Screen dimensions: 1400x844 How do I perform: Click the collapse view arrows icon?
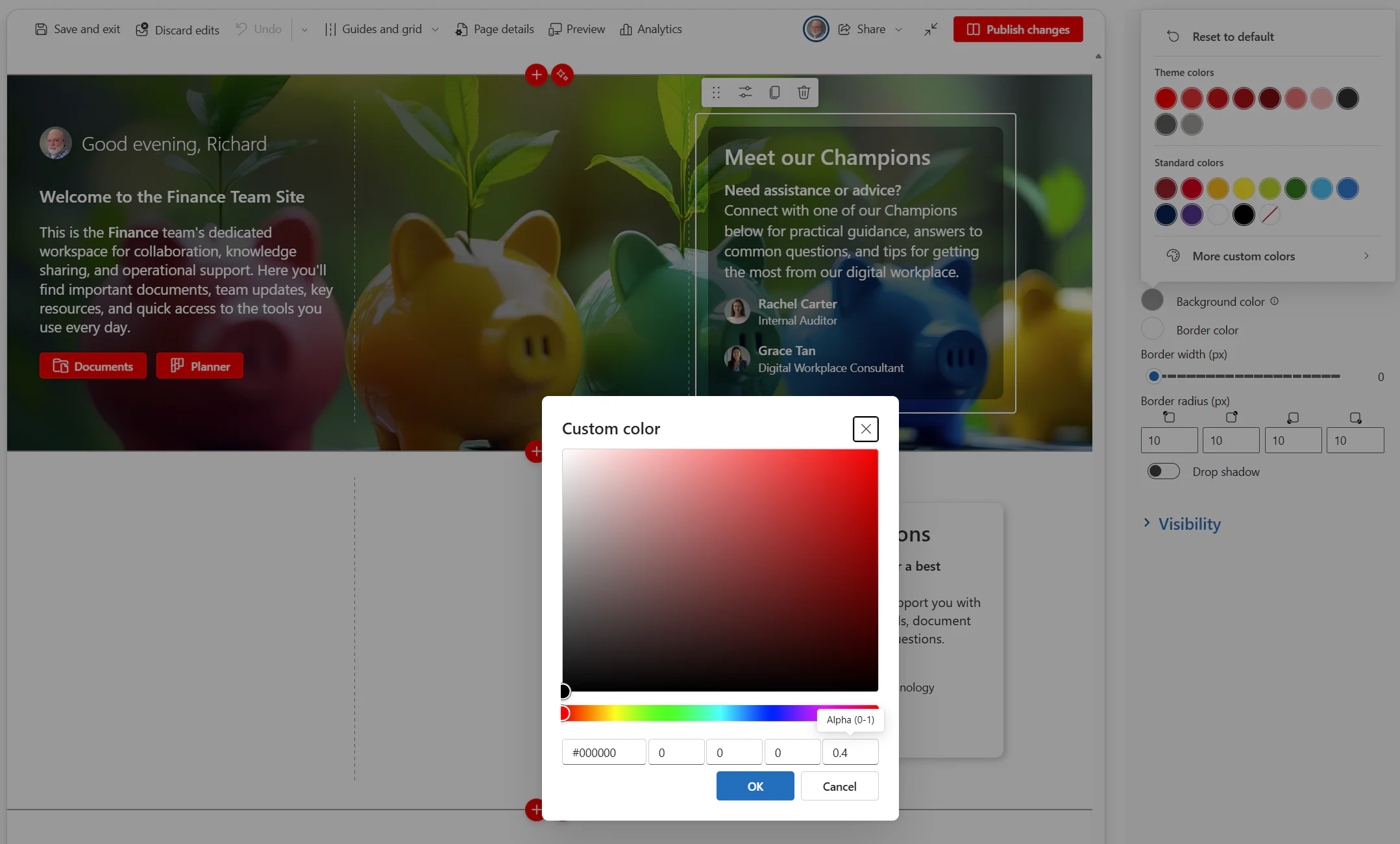[931, 29]
